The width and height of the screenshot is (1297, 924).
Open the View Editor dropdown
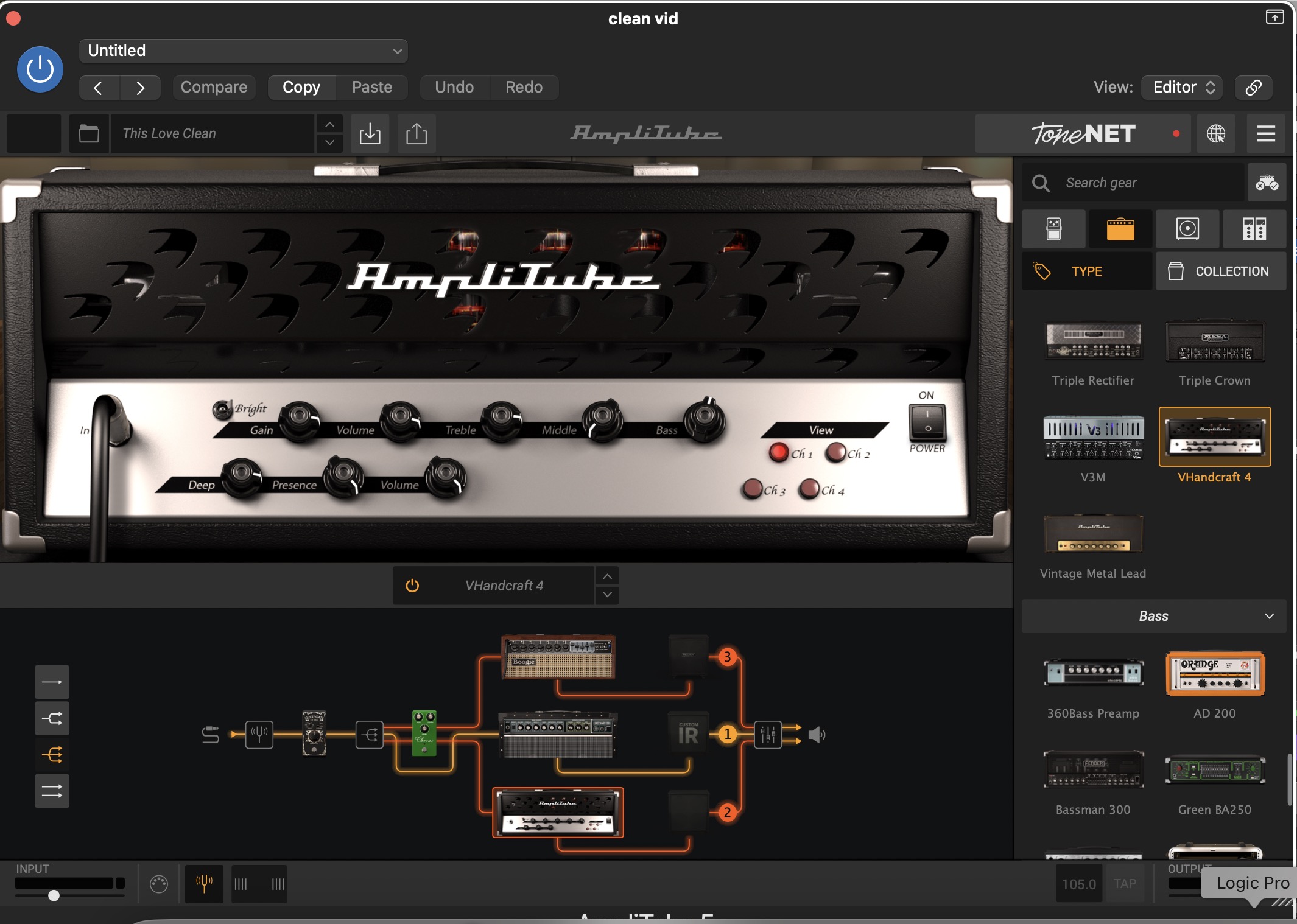pyautogui.click(x=1183, y=88)
